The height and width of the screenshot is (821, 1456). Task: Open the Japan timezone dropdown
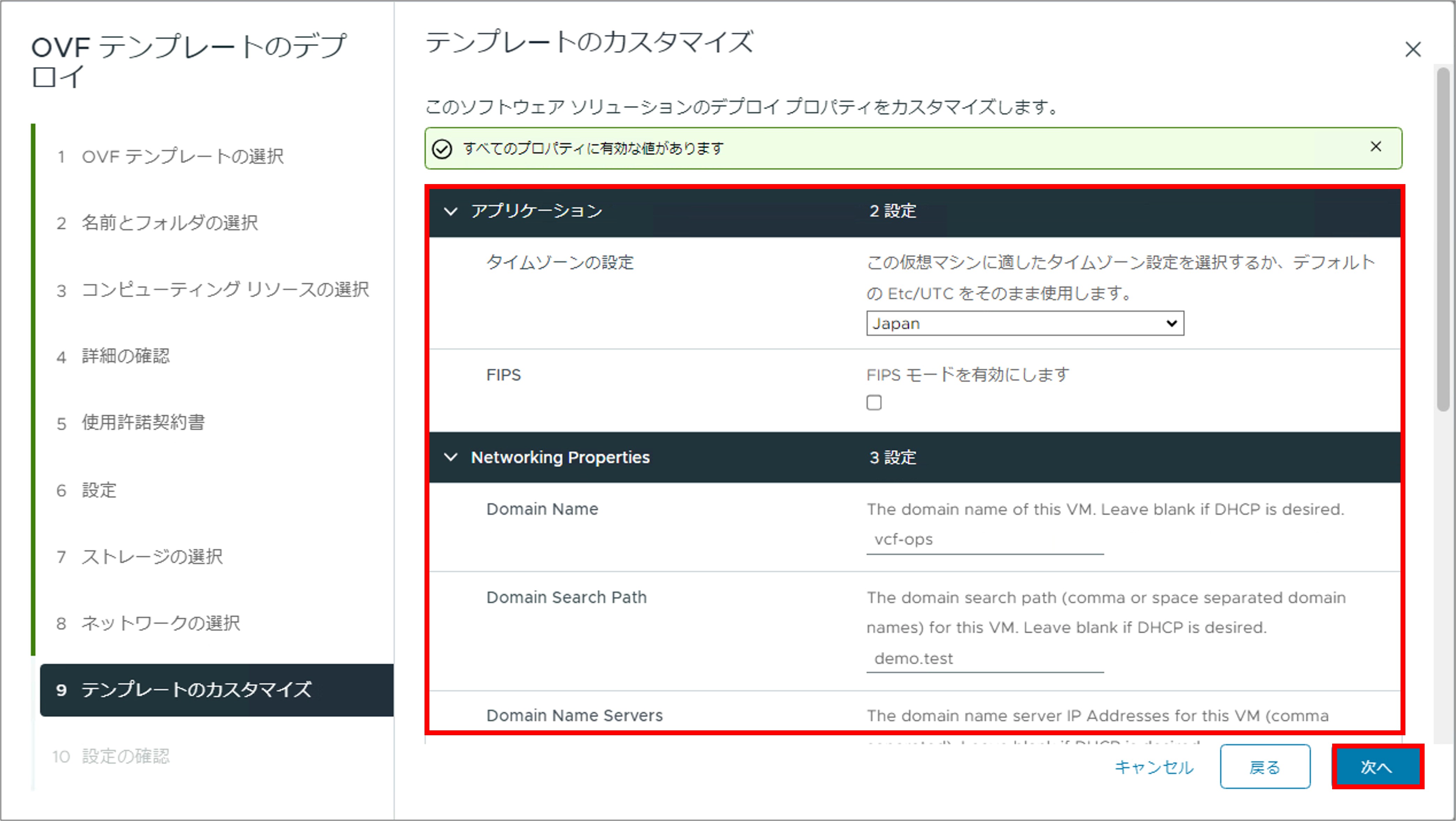pos(1024,323)
